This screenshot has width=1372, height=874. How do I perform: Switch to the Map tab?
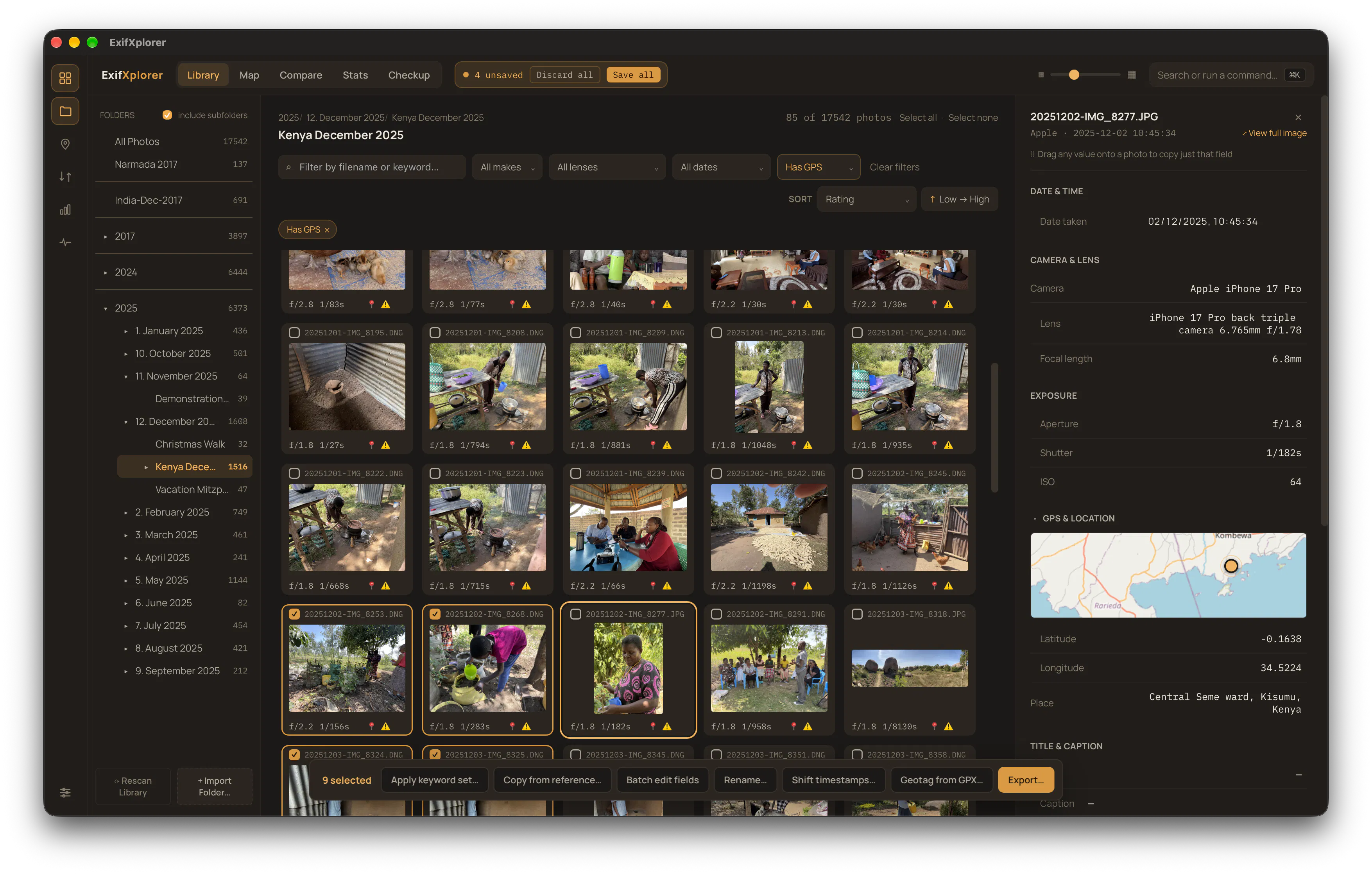(x=249, y=75)
